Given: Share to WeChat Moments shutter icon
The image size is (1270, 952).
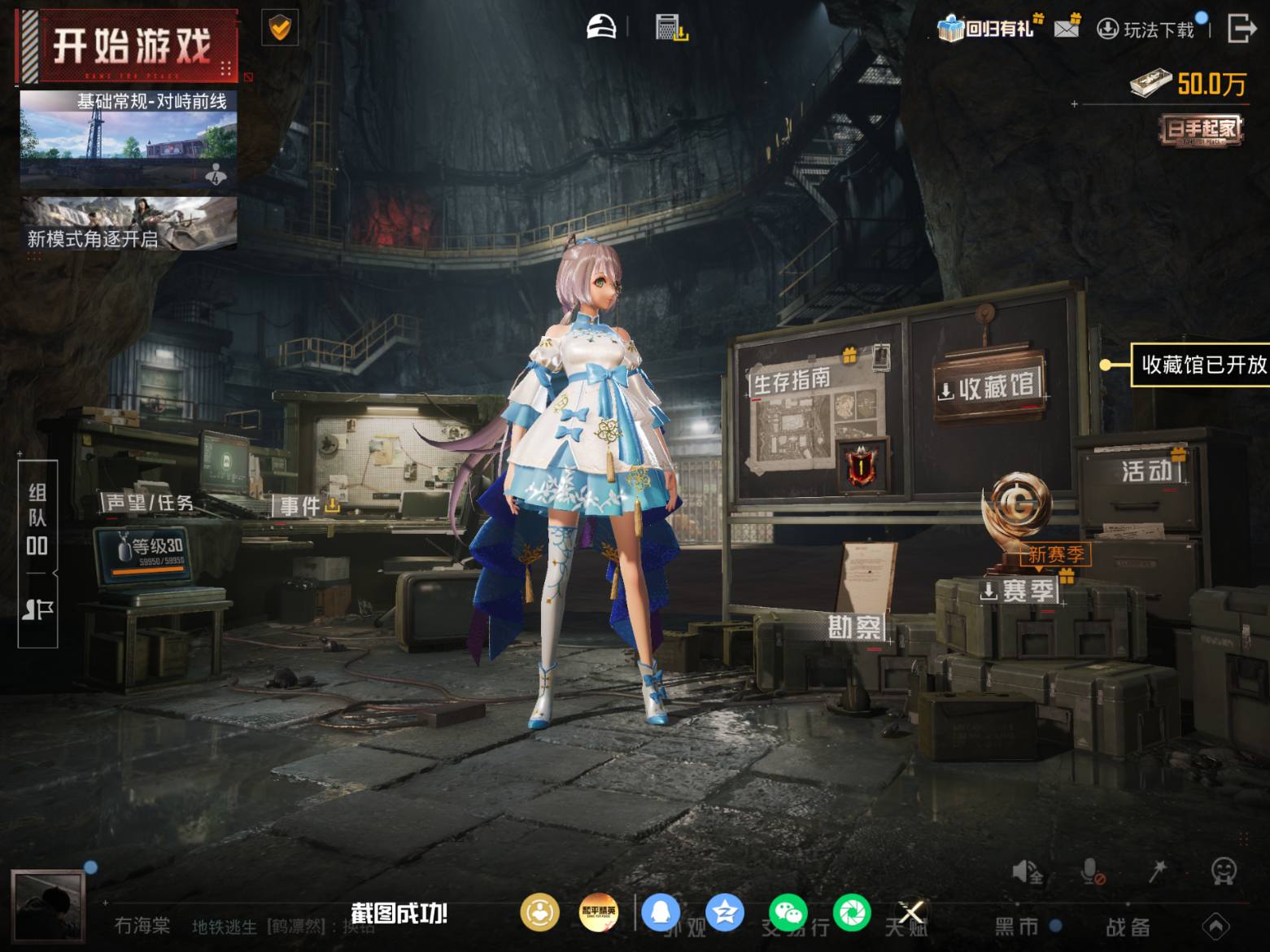Looking at the screenshot, I should (852, 912).
